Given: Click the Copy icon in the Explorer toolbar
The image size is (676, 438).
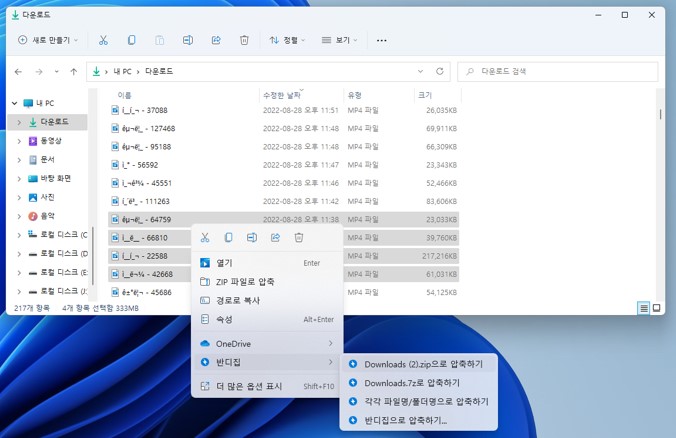Looking at the screenshot, I should (x=131, y=40).
